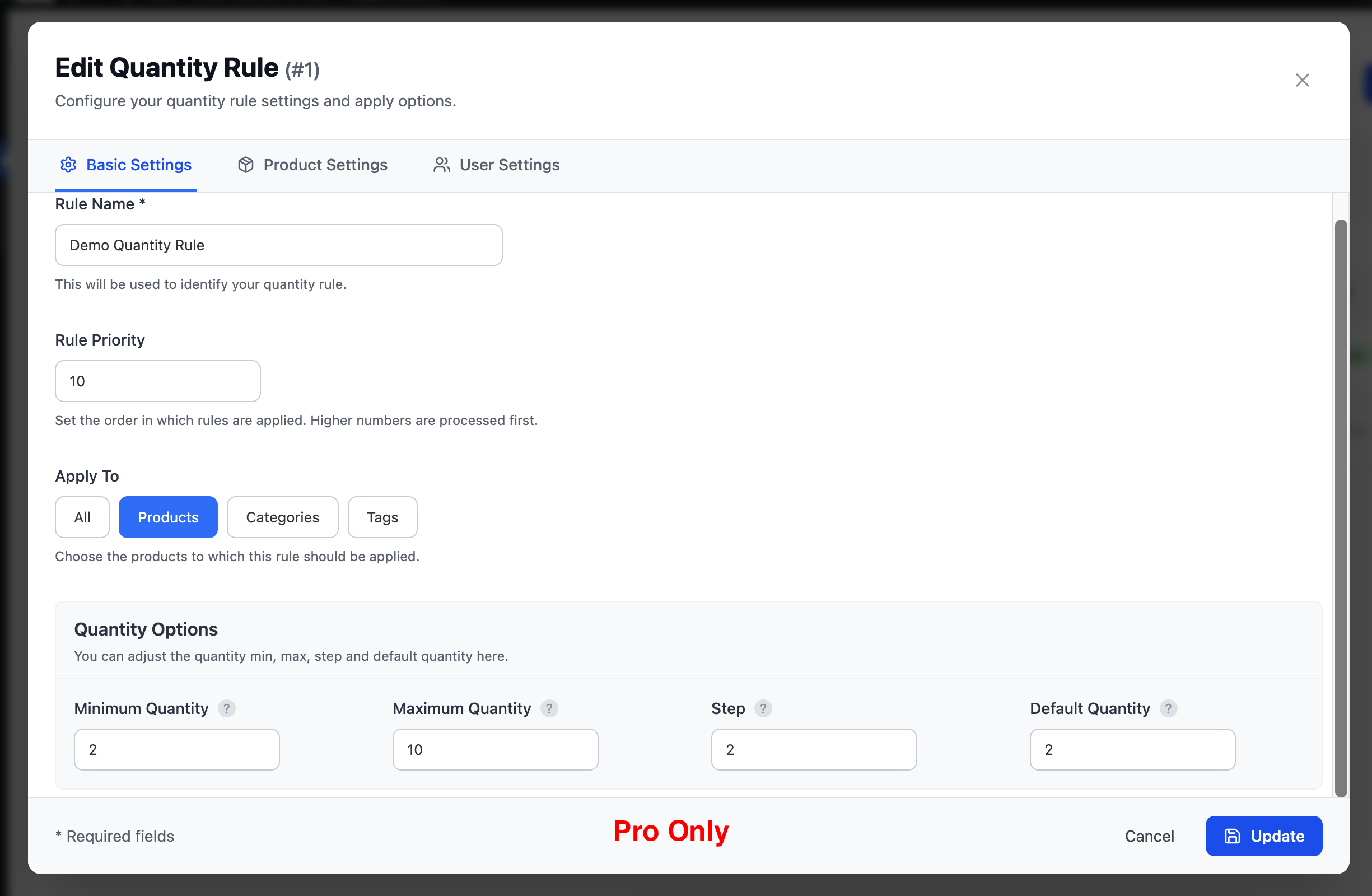The height and width of the screenshot is (896, 1372).
Task: Click into the Rule Name text field
Action: [x=278, y=245]
